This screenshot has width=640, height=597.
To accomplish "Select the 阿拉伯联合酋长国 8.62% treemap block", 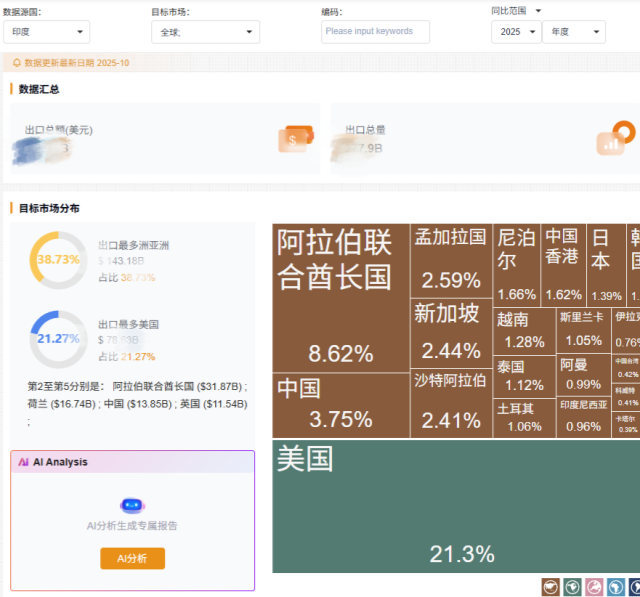I will [341, 298].
